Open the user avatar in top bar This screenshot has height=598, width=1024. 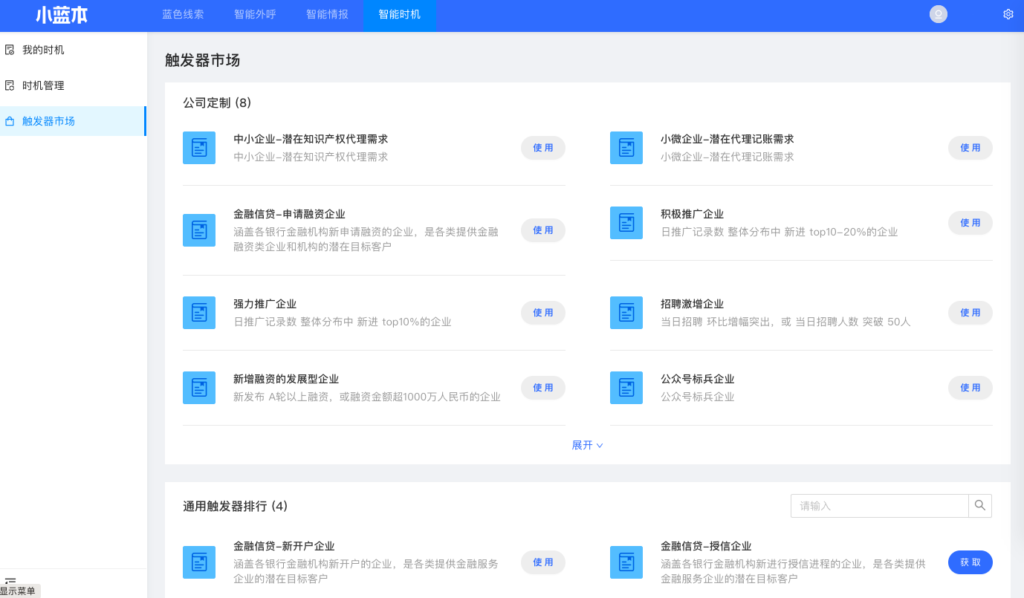click(938, 14)
